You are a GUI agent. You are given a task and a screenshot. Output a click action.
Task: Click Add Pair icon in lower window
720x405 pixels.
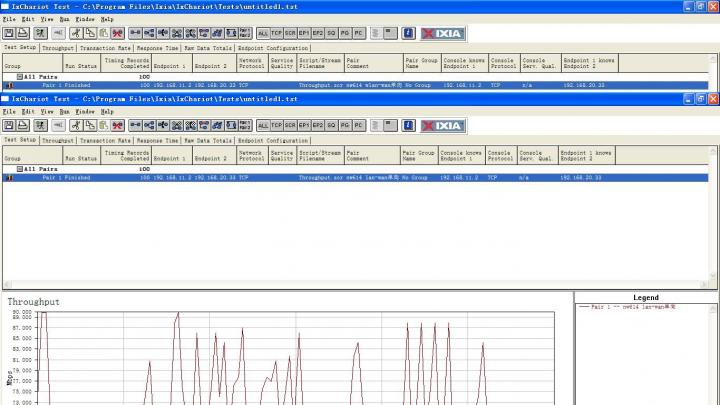click(135, 125)
